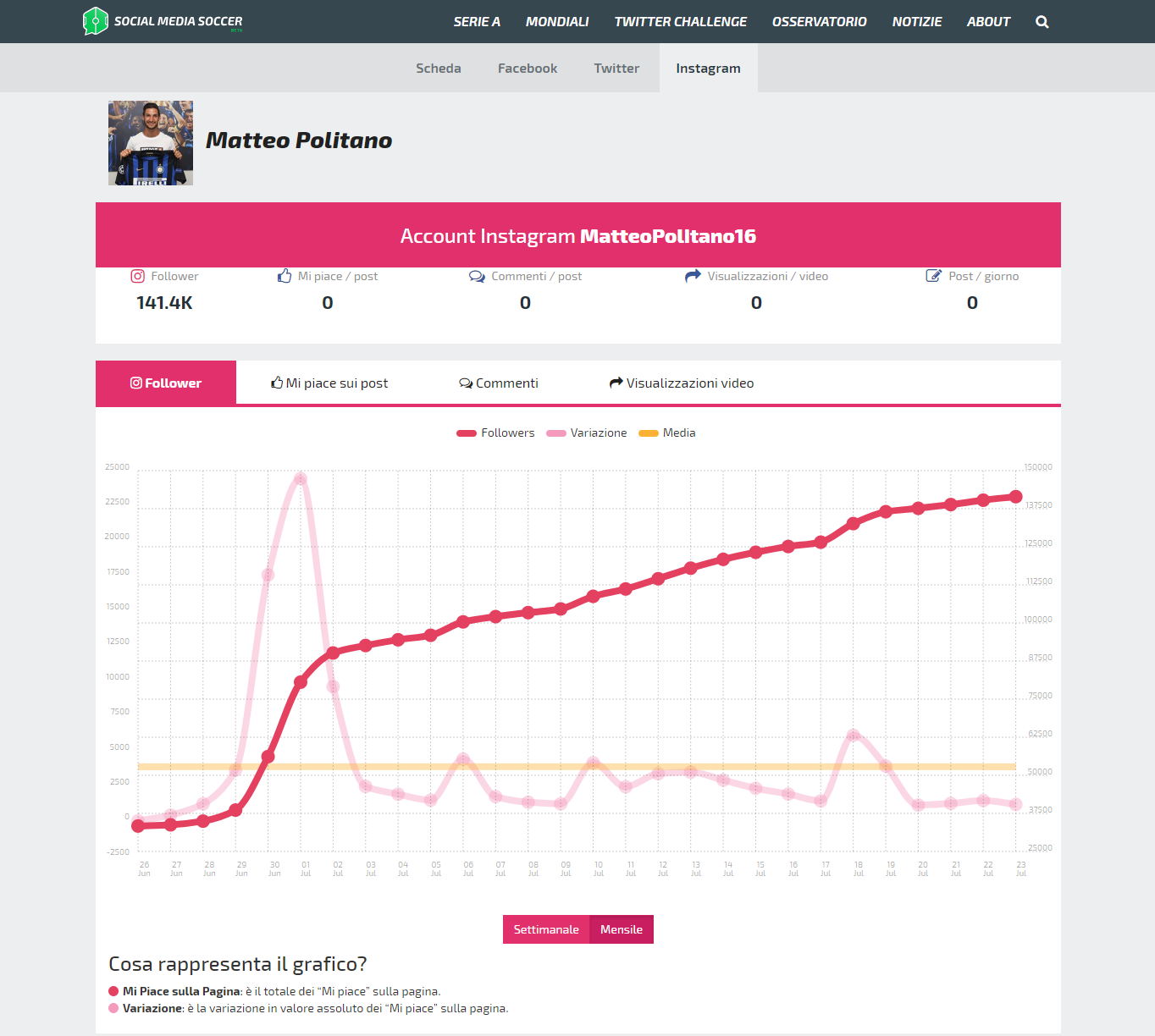Click Matteo Politano's profile photo
The width and height of the screenshot is (1155, 1036).
pos(151,143)
